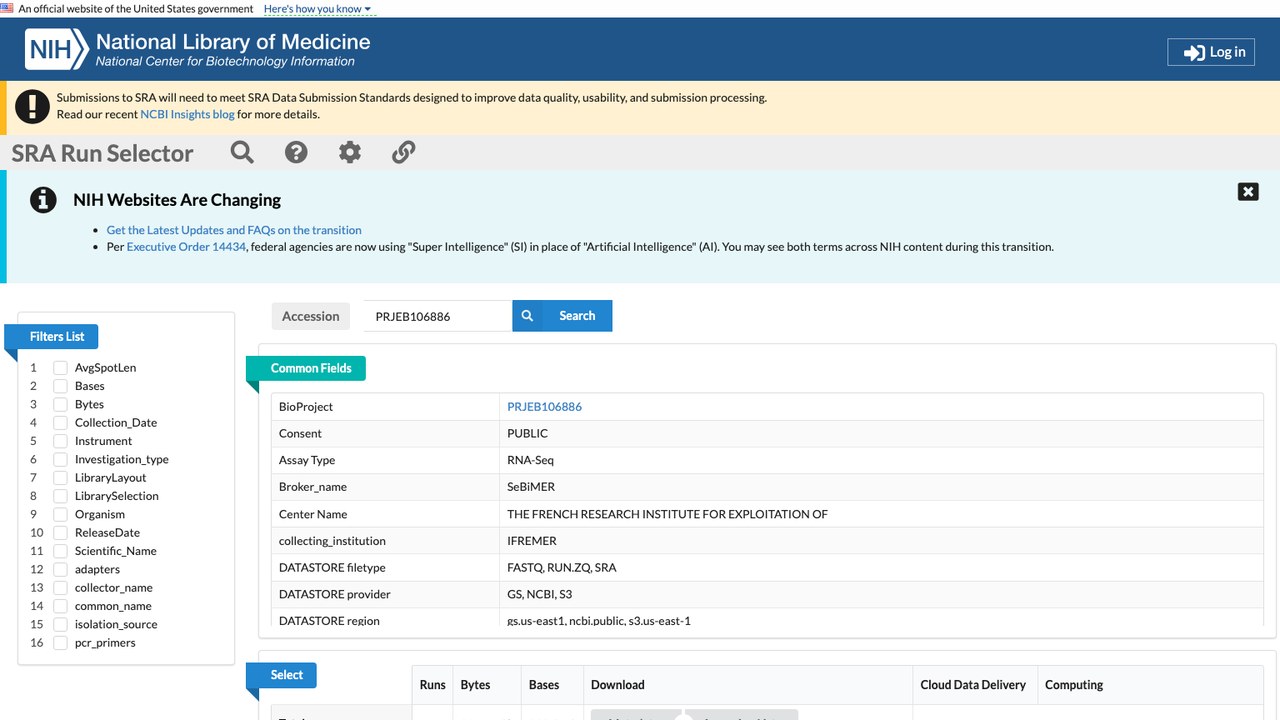Click the Log in button

1211,52
